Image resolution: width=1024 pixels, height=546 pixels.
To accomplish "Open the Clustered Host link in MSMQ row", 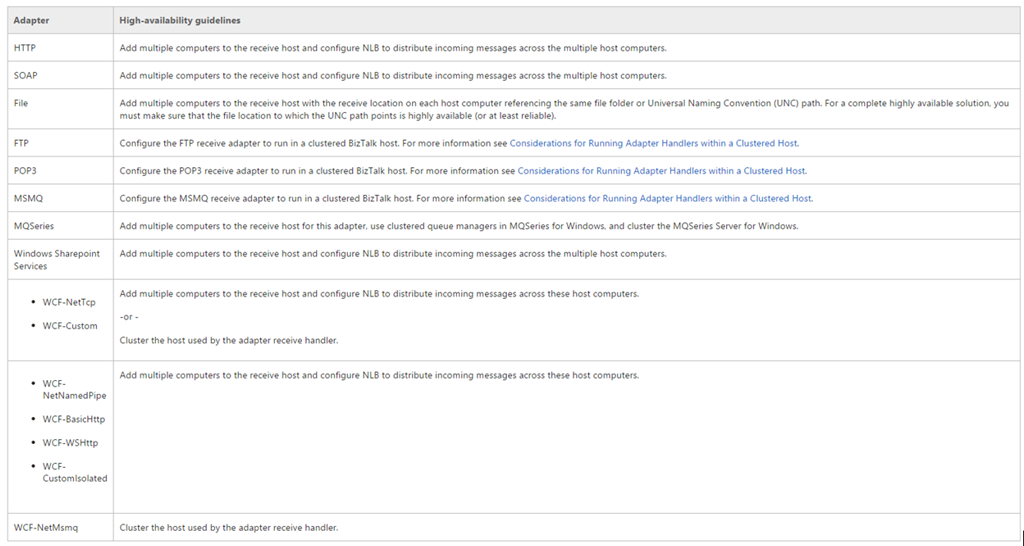I will tap(668, 198).
